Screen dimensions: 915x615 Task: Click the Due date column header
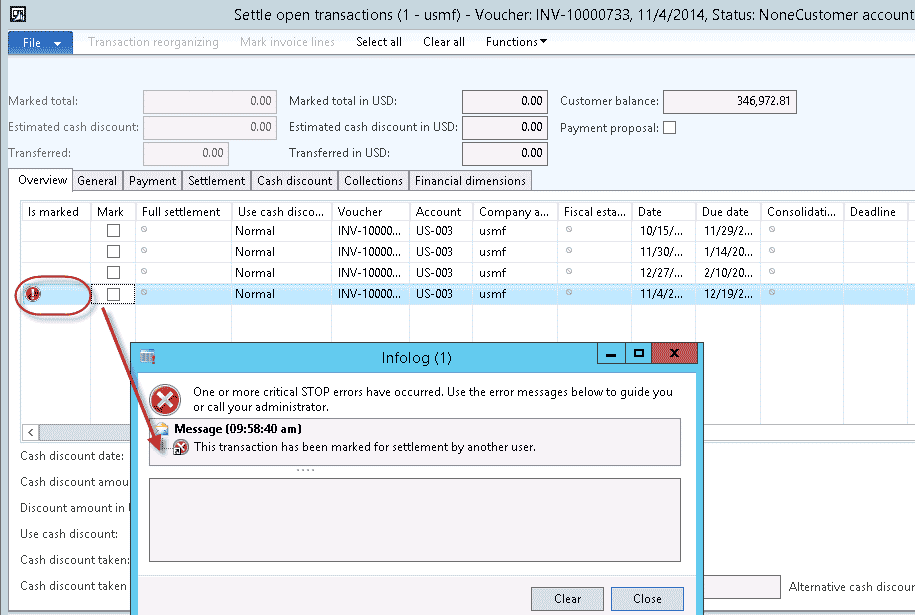(x=728, y=212)
